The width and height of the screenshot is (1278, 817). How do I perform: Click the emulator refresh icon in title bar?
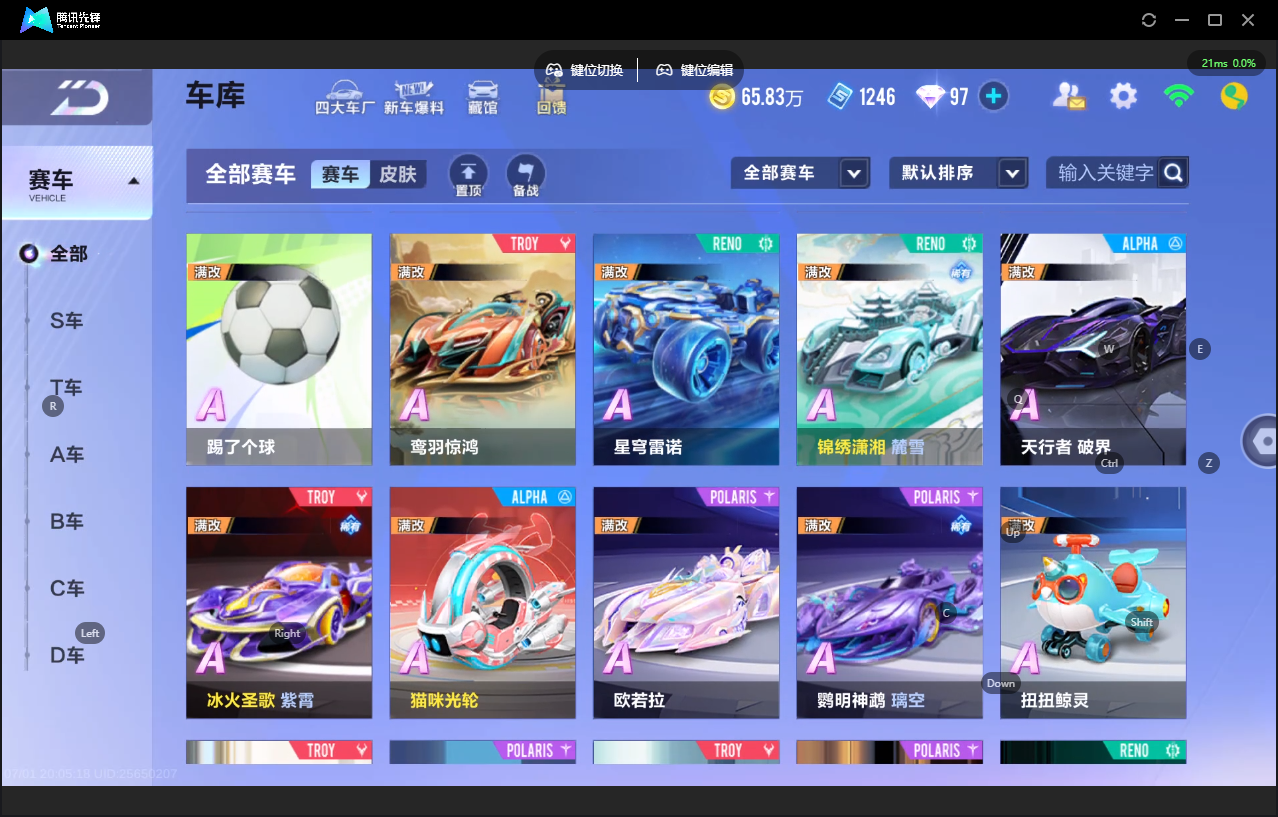click(x=1149, y=20)
